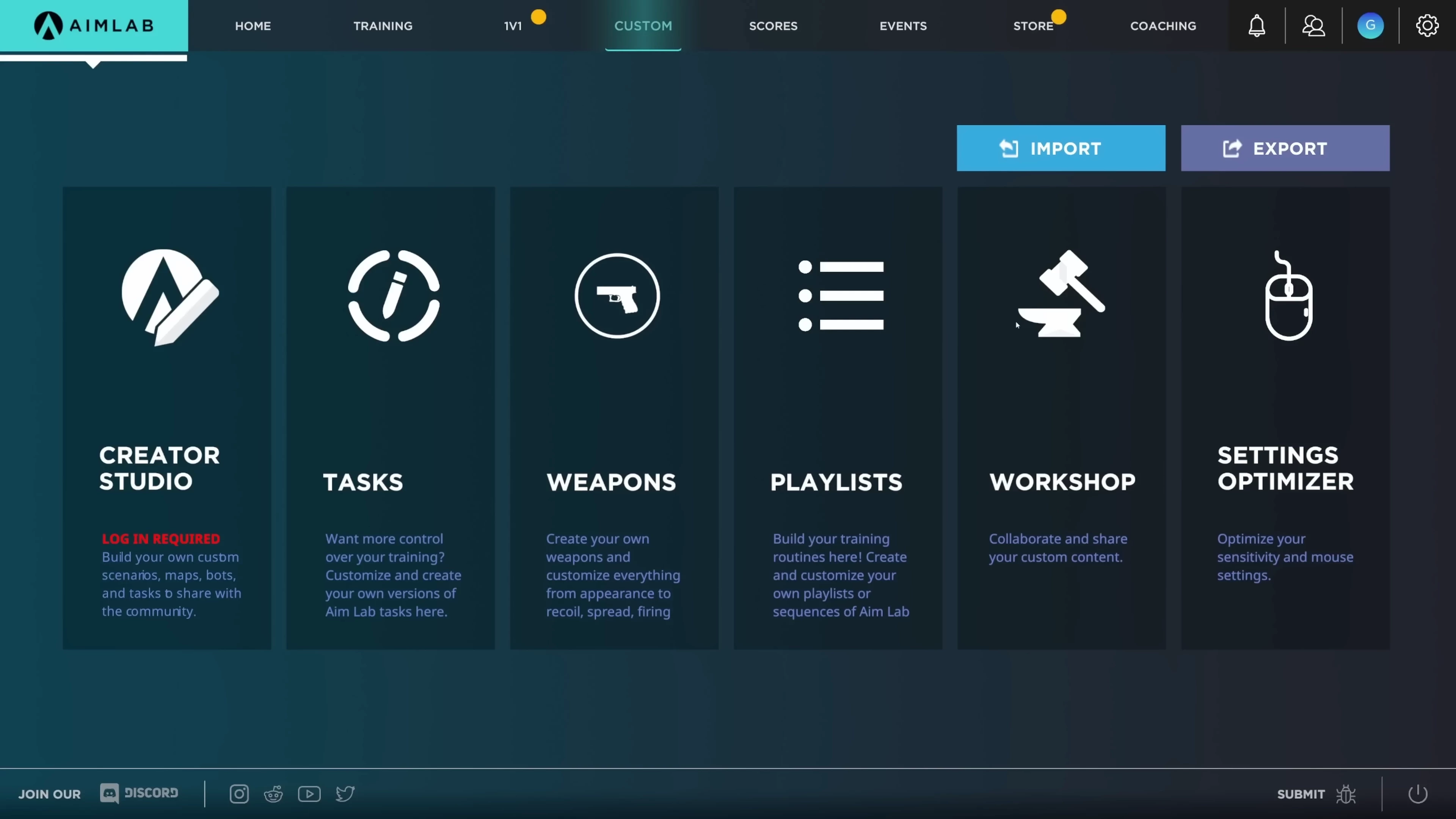Click the 'JOIN OUR' footer text
The width and height of the screenshot is (1456, 819).
[x=49, y=794]
